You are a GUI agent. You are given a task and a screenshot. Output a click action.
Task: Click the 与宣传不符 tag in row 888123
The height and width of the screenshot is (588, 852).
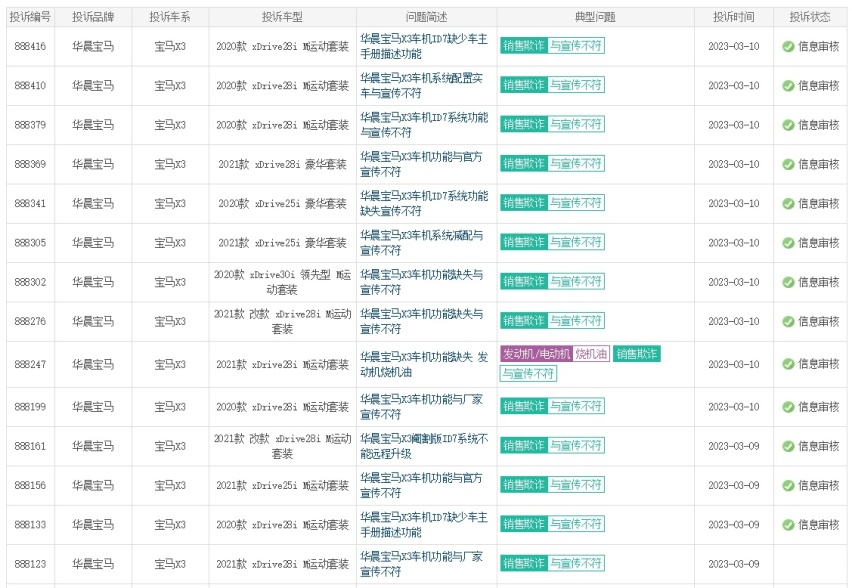click(575, 563)
